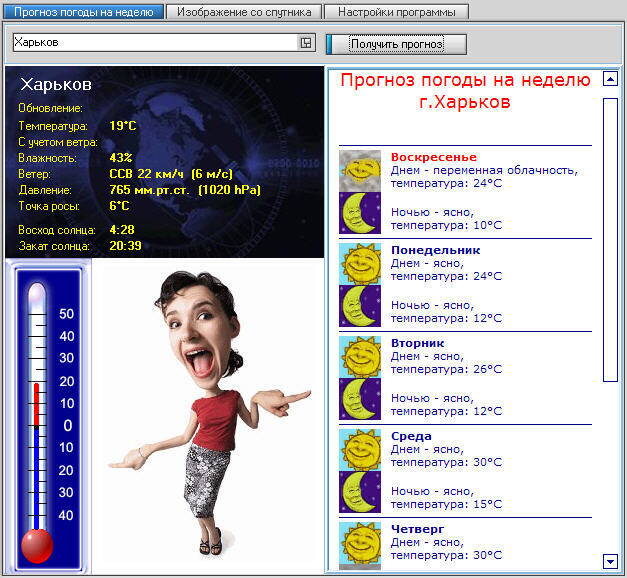Image resolution: width=627 pixels, height=578 pixels.
Task: Open the Настройки программы tab
Action: point(396,12)
